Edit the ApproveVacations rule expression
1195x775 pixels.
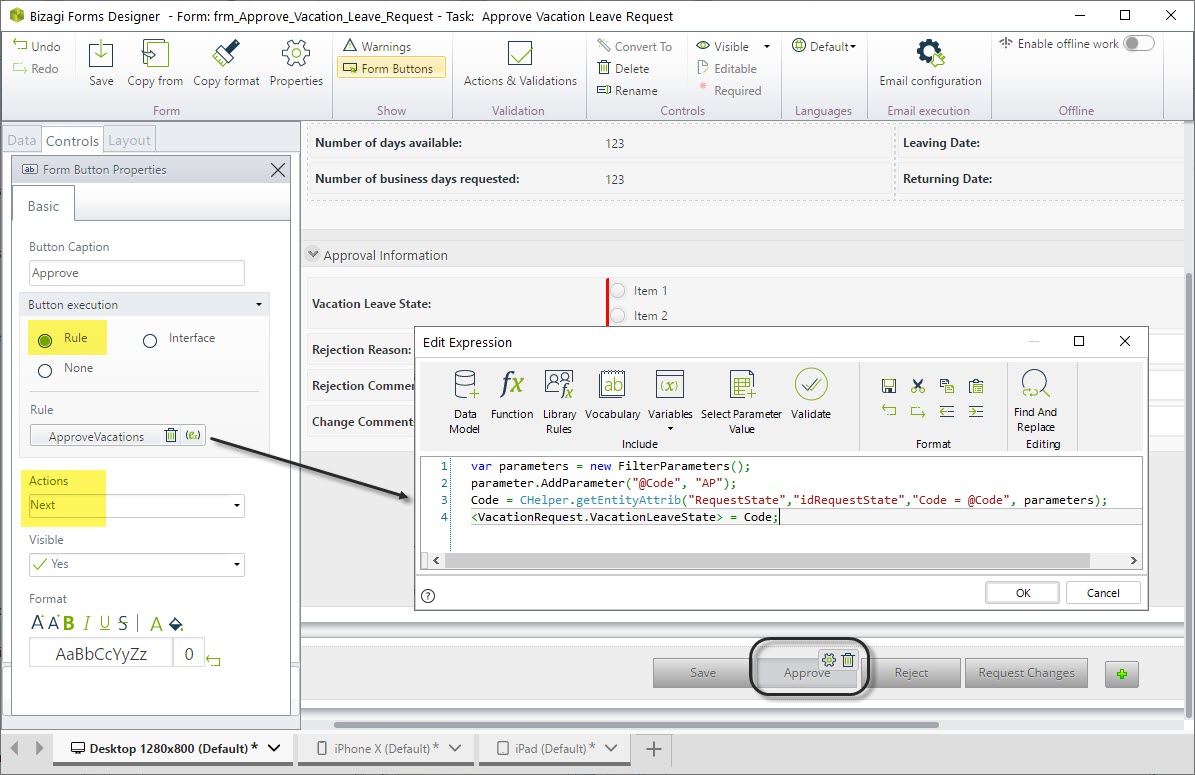193,435
